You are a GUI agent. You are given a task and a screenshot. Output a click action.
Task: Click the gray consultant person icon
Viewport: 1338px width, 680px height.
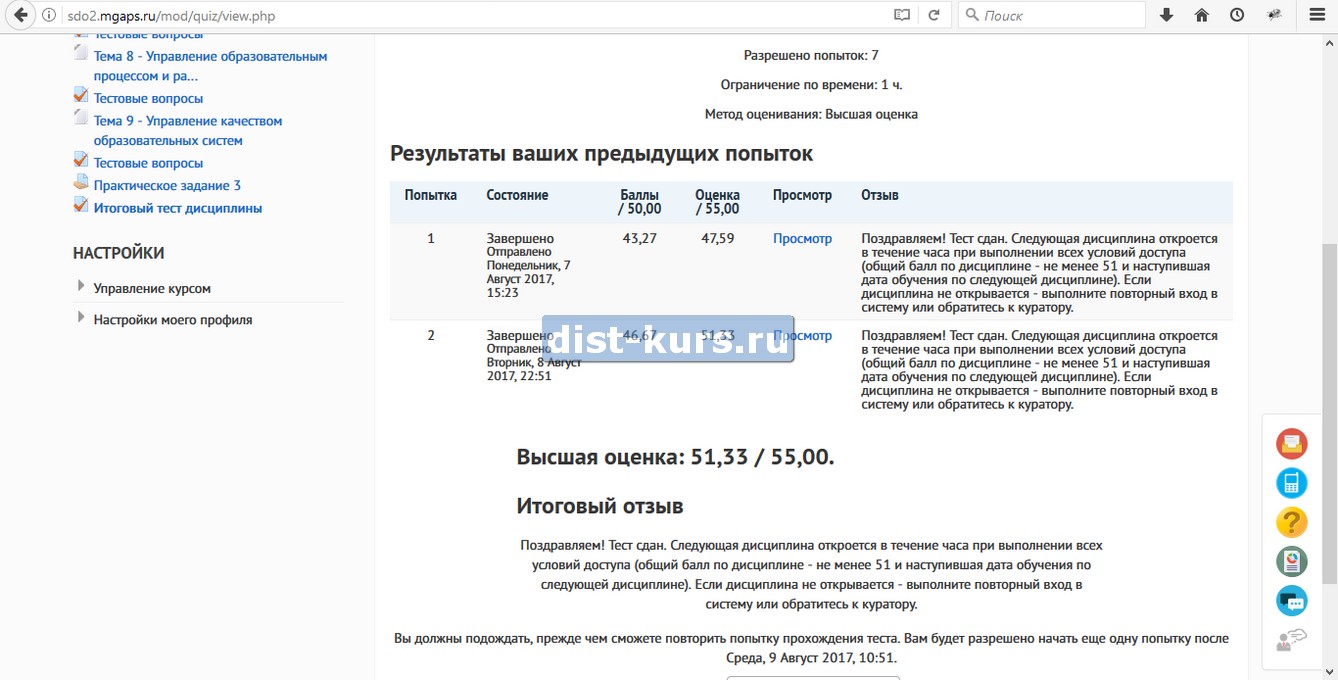pyautogui.click(x=1292, y=639)
